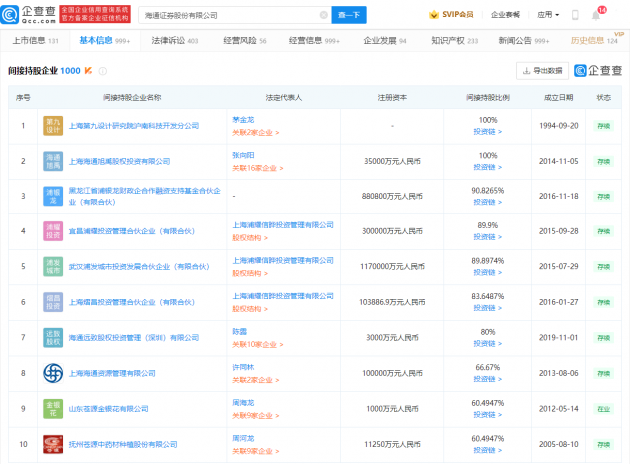The height and width of the screenshot is (464, 630).
Task: Click the 上海海通资源管理 company logo
Action: point(53,373)
